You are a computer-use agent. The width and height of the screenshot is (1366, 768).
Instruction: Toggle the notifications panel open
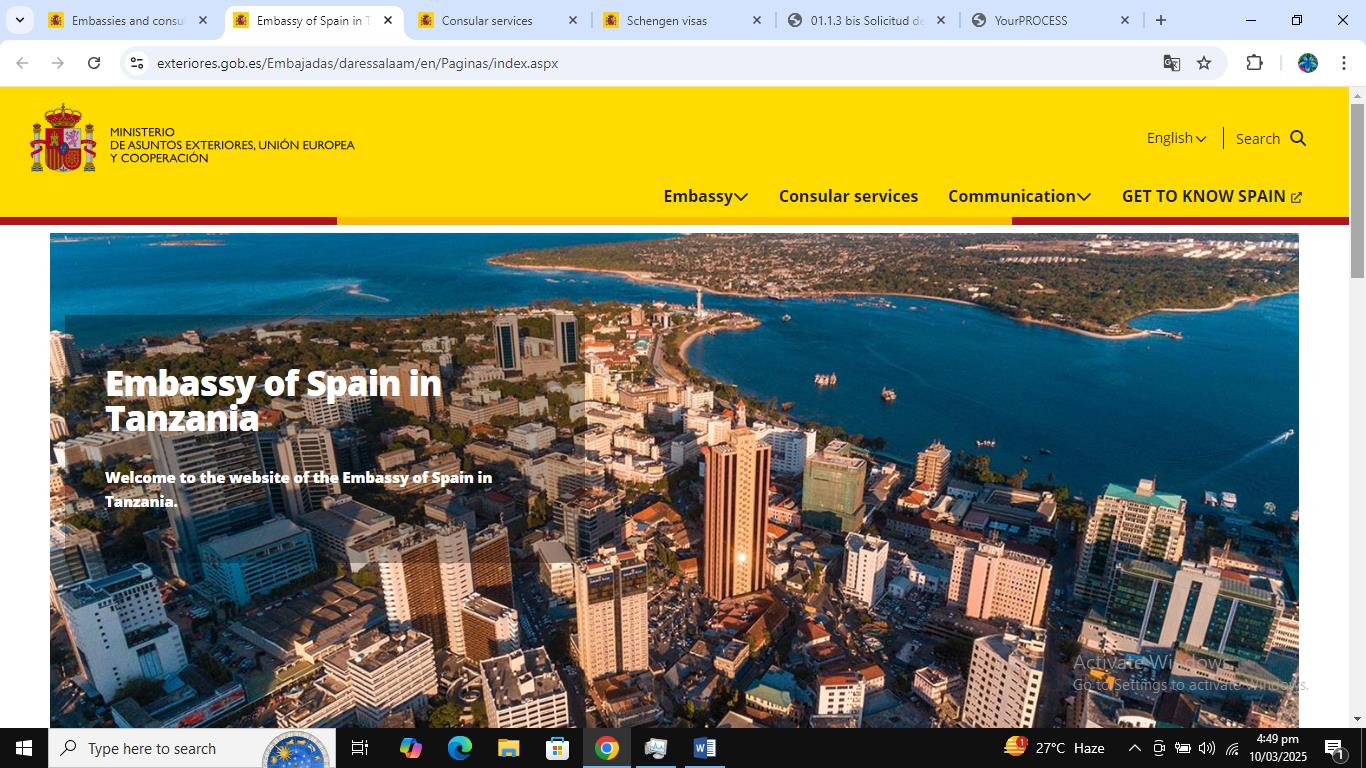(x=1332, y=747)
